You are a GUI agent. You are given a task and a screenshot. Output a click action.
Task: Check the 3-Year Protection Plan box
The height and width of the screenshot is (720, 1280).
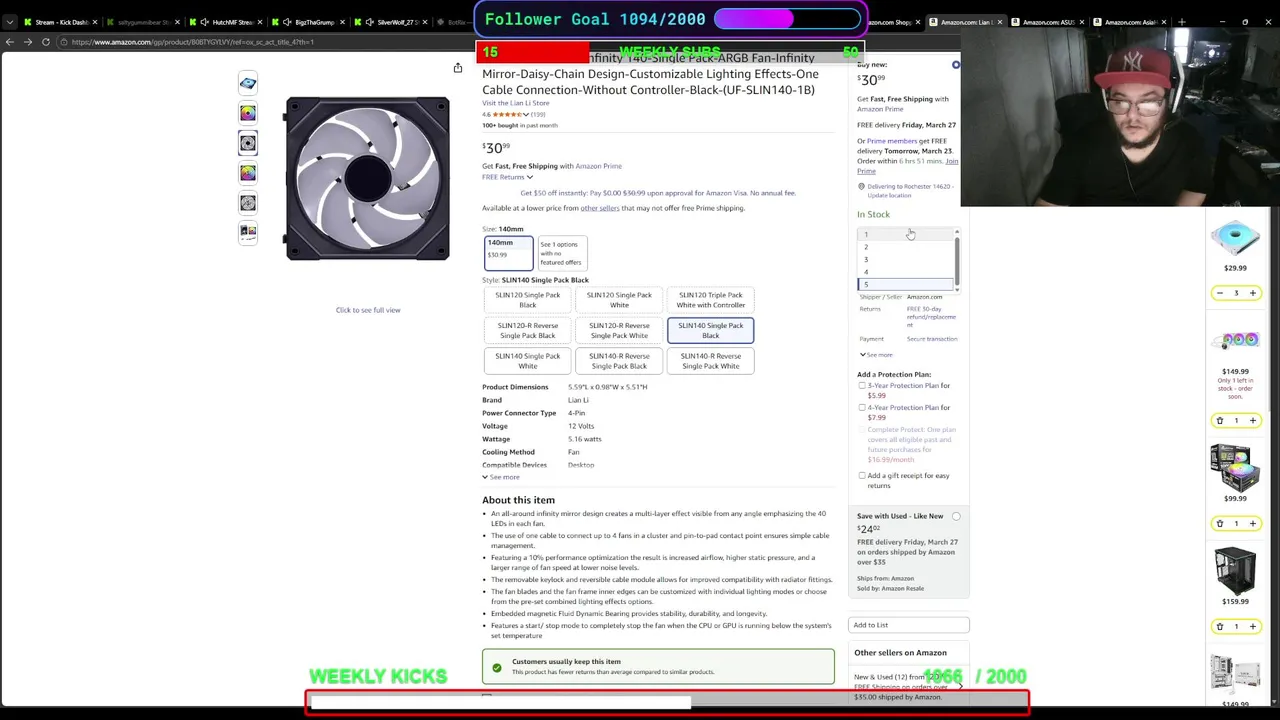point(862,386)
